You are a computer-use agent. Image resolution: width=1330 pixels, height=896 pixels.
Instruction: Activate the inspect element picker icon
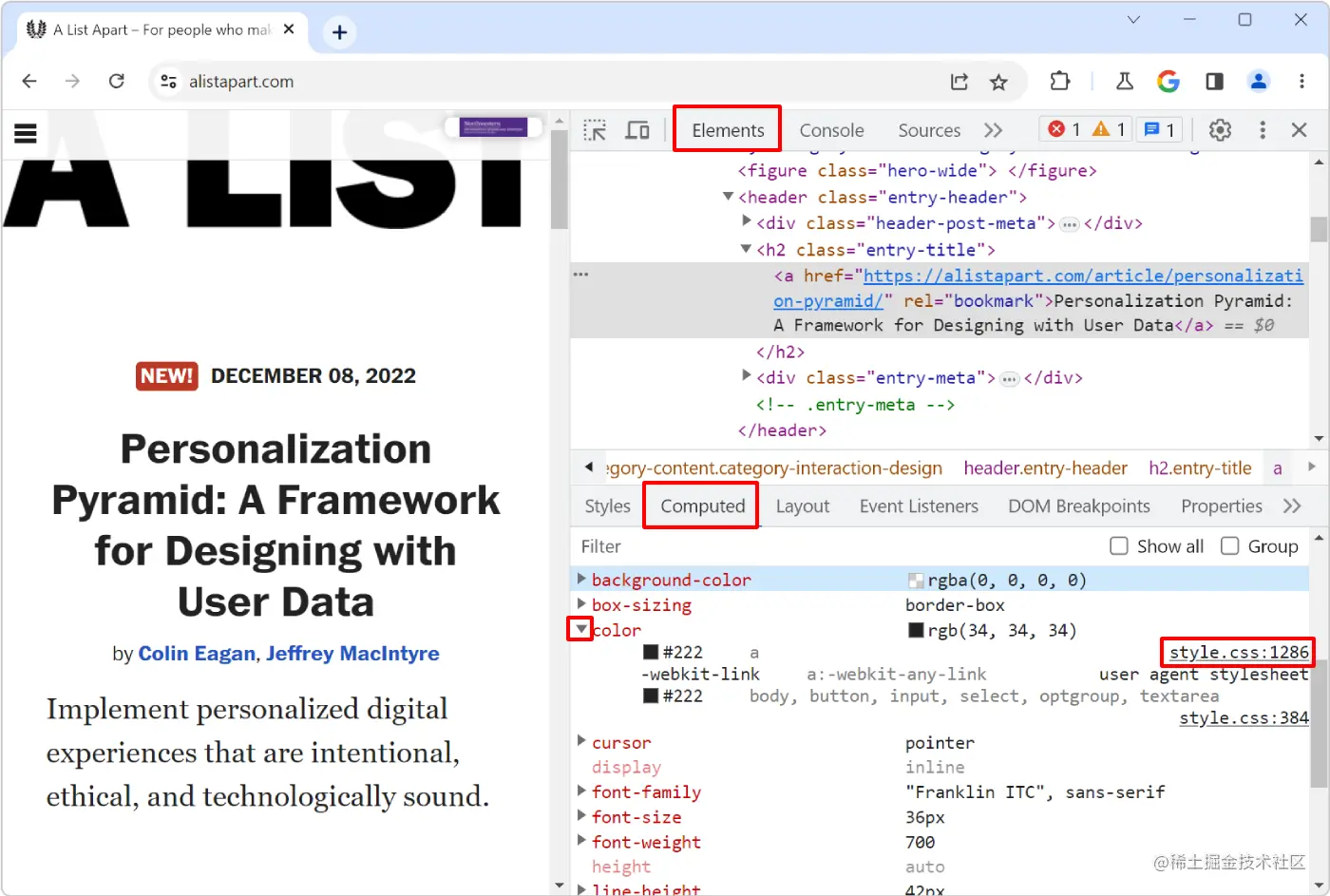click(x=595, y=130)
